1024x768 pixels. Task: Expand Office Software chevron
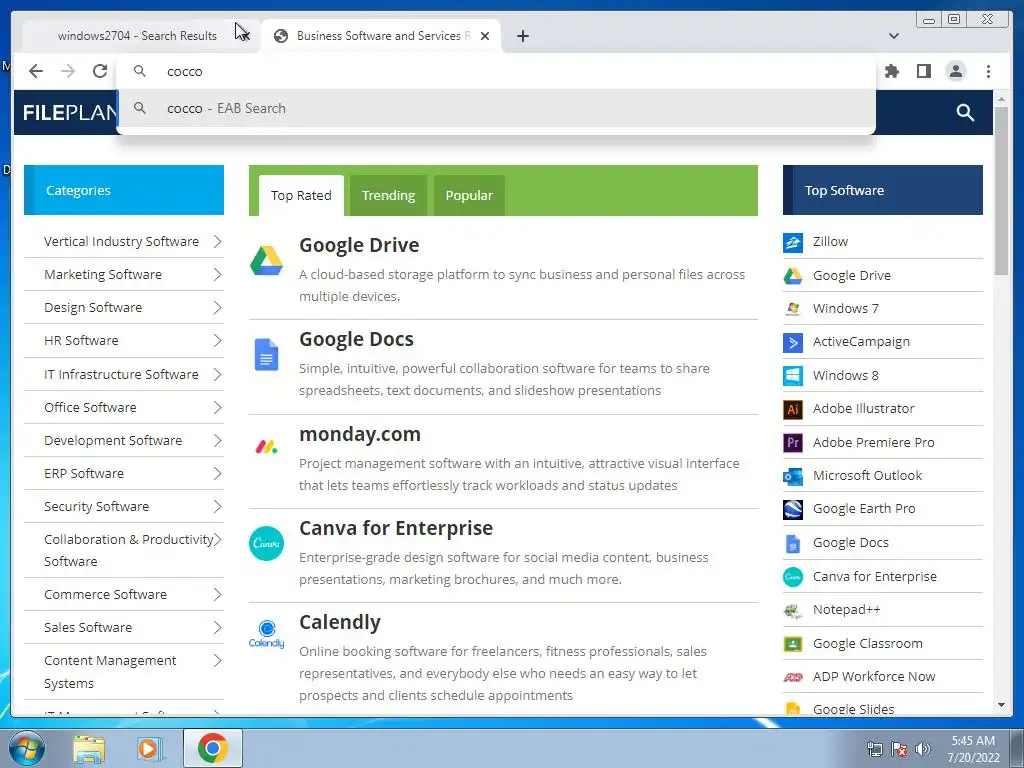(217, 408)
